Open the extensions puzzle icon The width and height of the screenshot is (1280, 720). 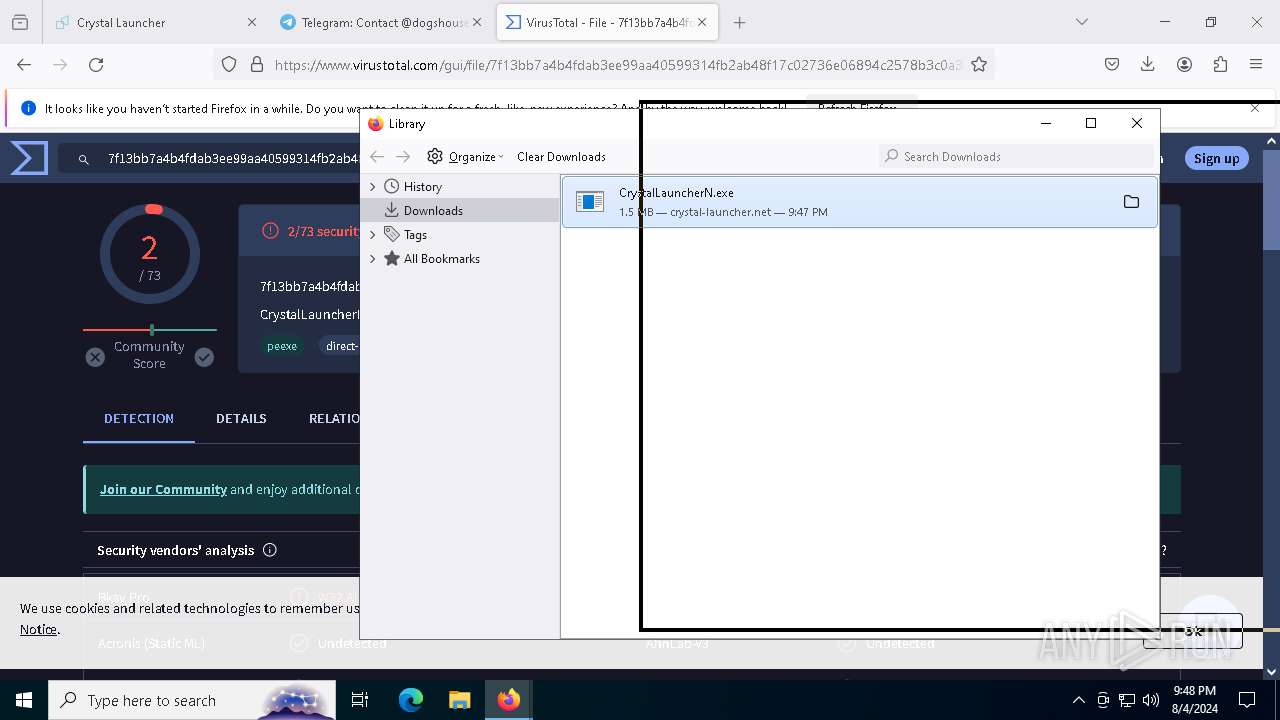[1220, 64]
